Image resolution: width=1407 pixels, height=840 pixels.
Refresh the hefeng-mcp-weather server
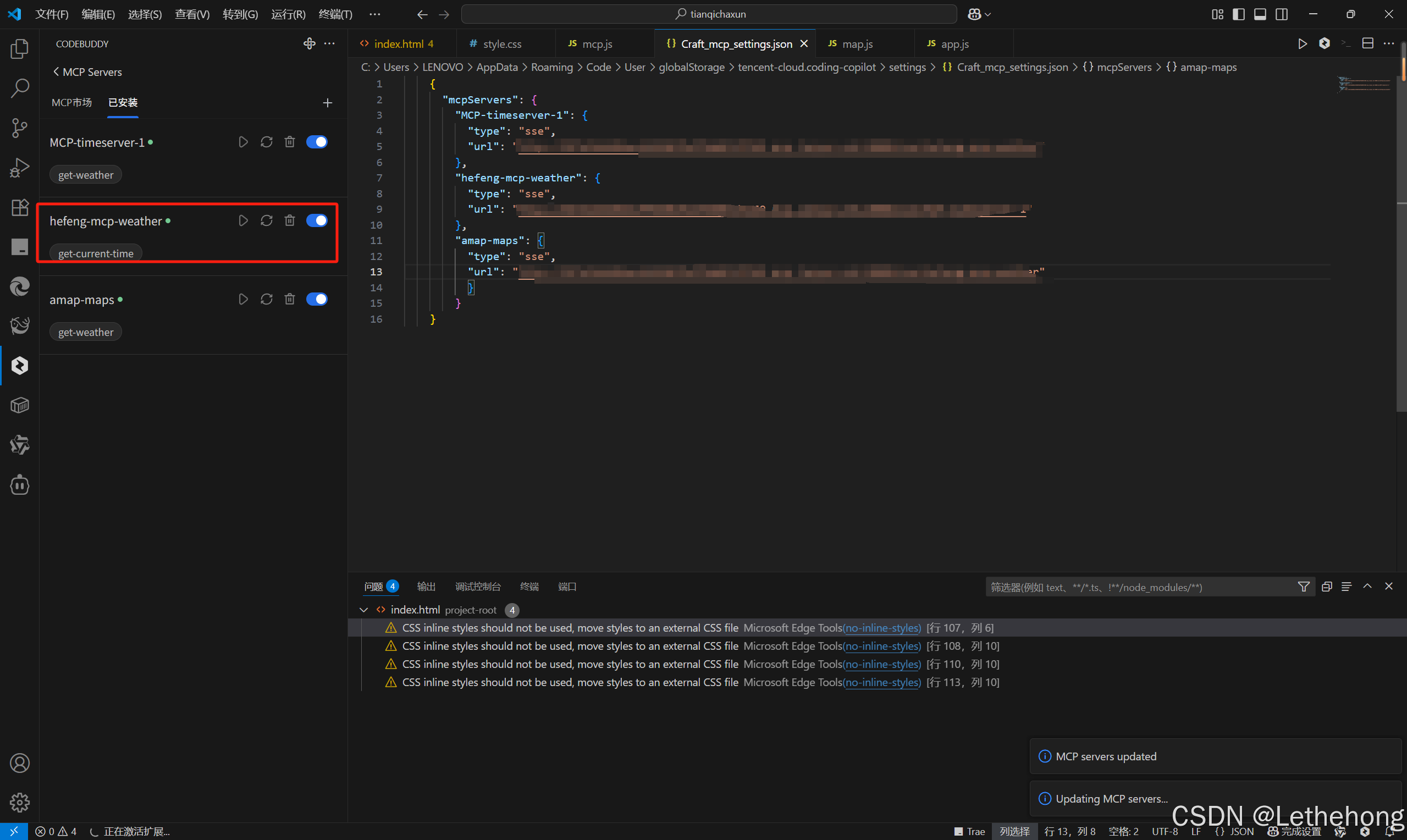pyautogui.click(x=267, y=221)
